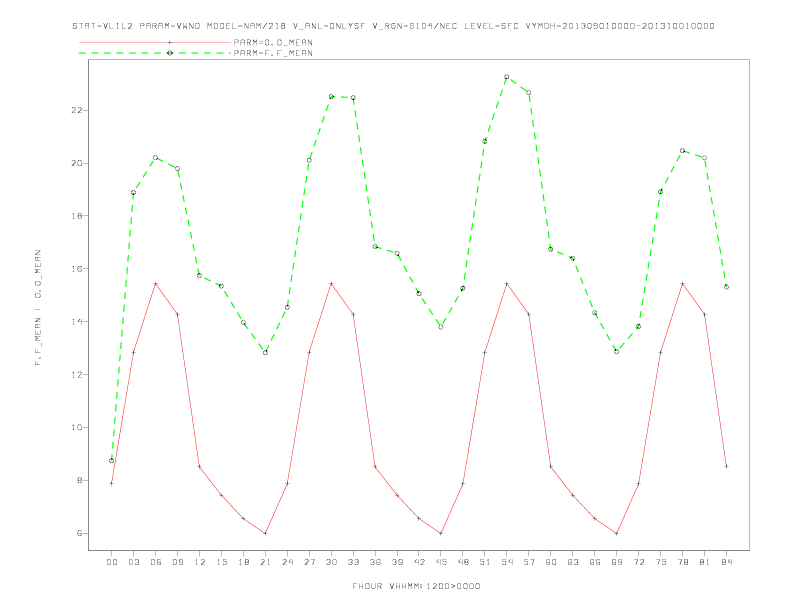Click y-axis tick label 12
The height and width of the screenshot is (612, 792).
(x=77, y=375)
